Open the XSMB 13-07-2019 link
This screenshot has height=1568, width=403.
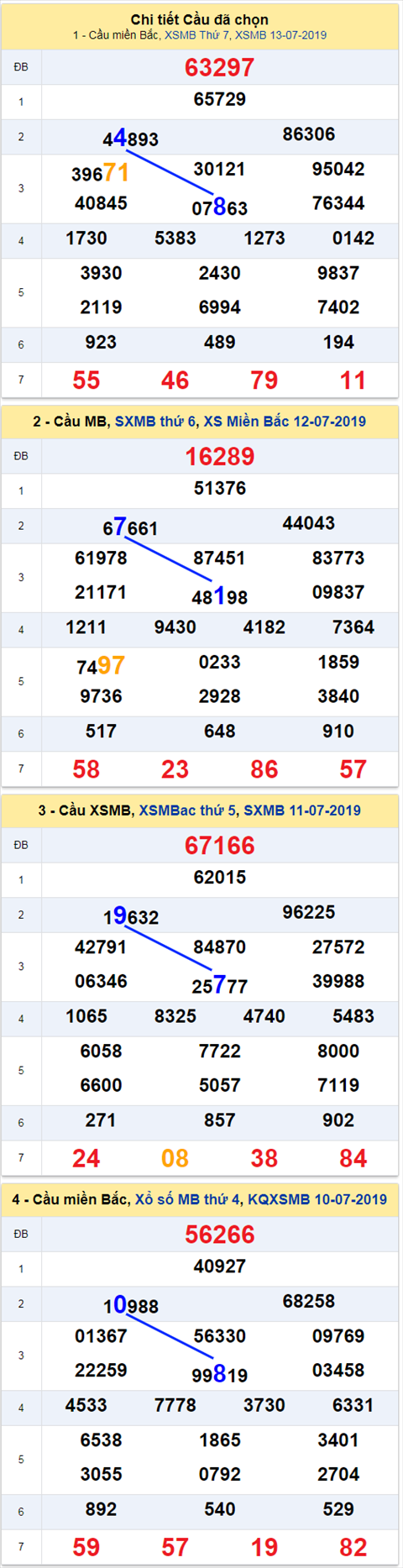[281, 35]
